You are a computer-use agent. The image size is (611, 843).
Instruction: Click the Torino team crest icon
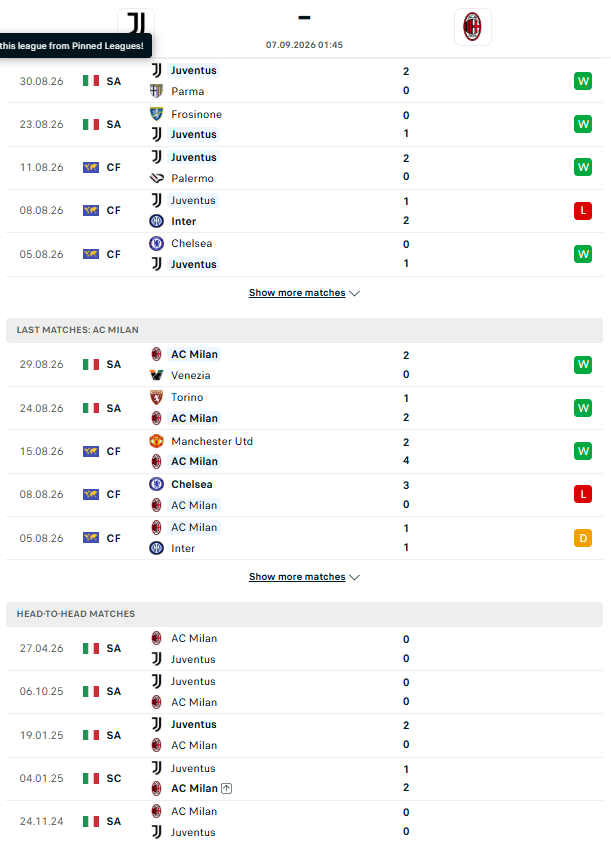157,397
